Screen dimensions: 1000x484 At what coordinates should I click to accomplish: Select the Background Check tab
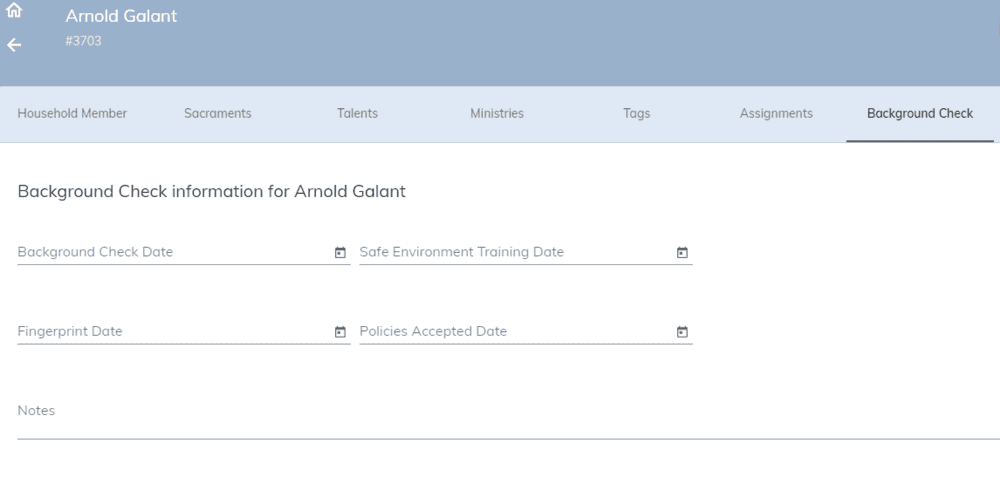pos(920,114)
